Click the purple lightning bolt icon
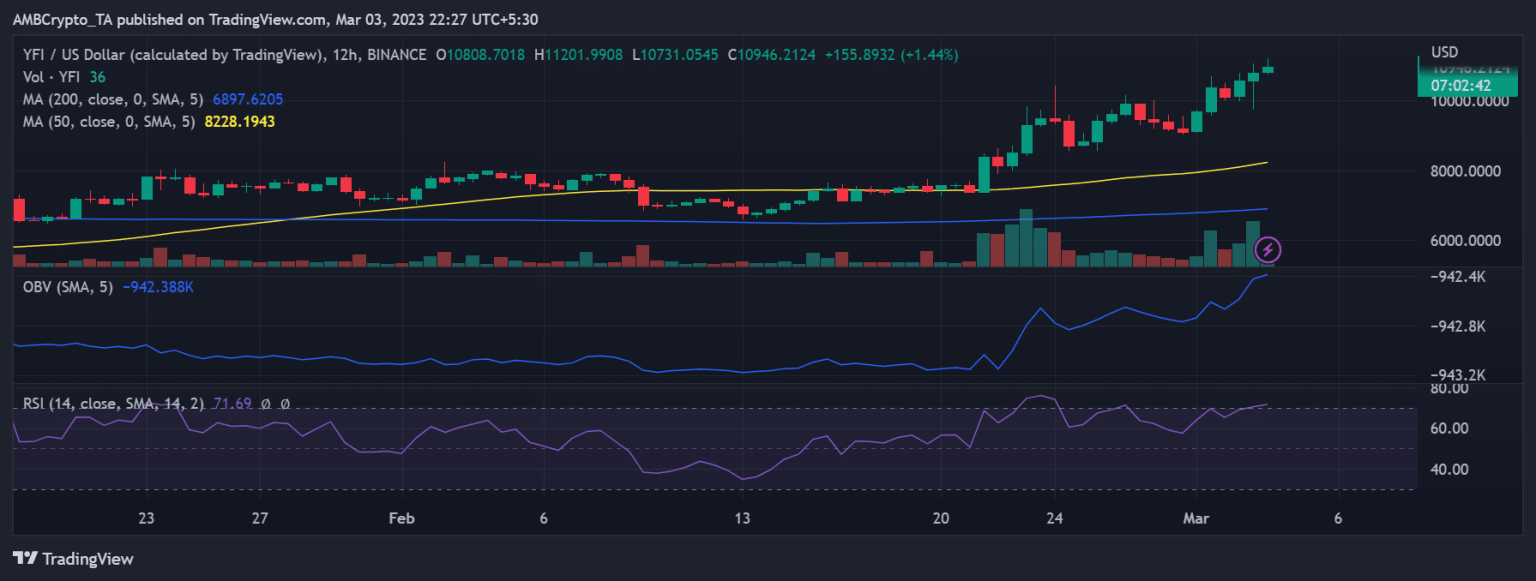Screen dimensions: 1536x581 (x=1268, y=249)
